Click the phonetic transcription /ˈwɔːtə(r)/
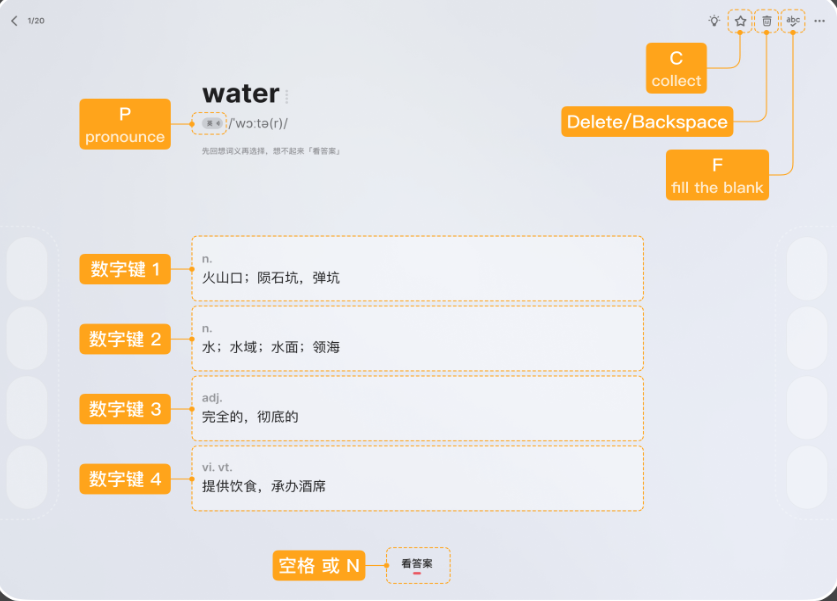The height and width of the screenshot is (601, 837). [x=258, y=123]
